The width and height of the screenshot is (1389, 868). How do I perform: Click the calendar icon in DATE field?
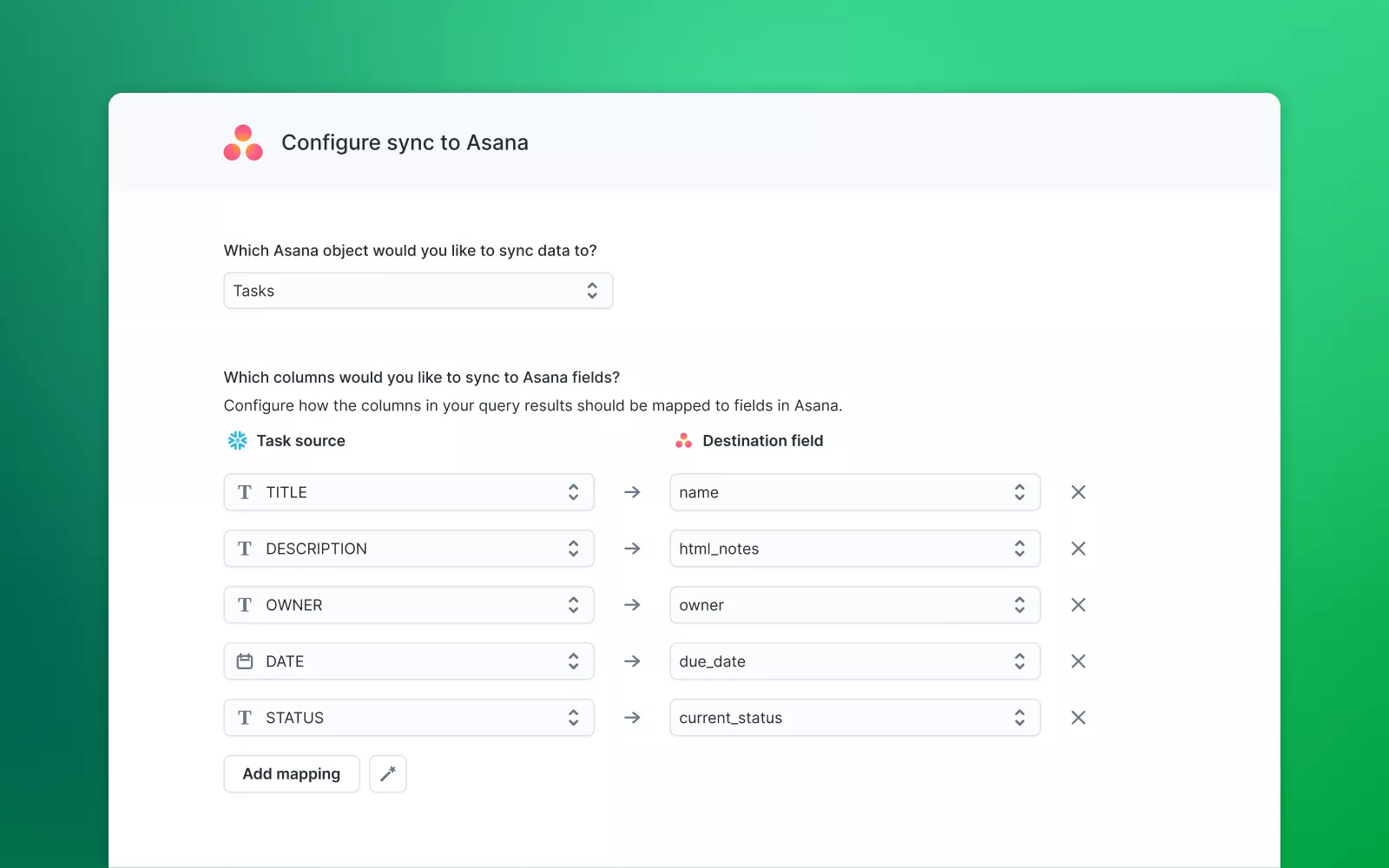tap(245, 661)
